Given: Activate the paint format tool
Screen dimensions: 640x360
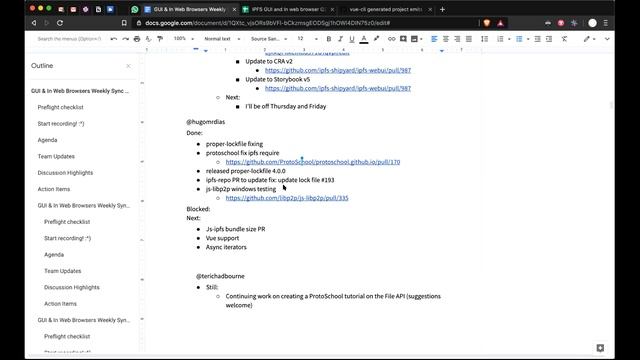Looking at the screenshot, I should (160, 39).
